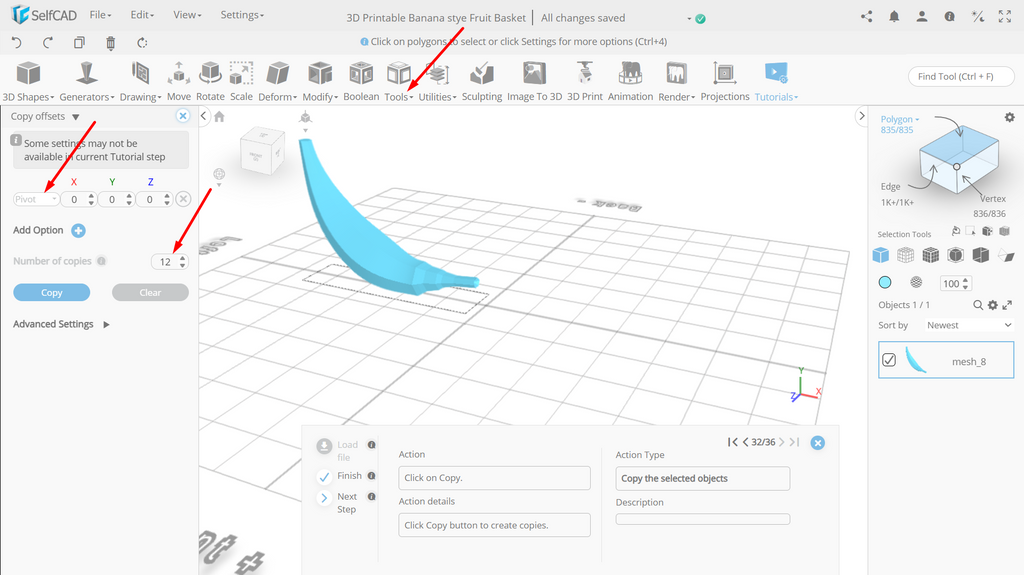The image size is (1024, 575).
Task: Open the Generators dropdown
Action: [x=86, y=82]
